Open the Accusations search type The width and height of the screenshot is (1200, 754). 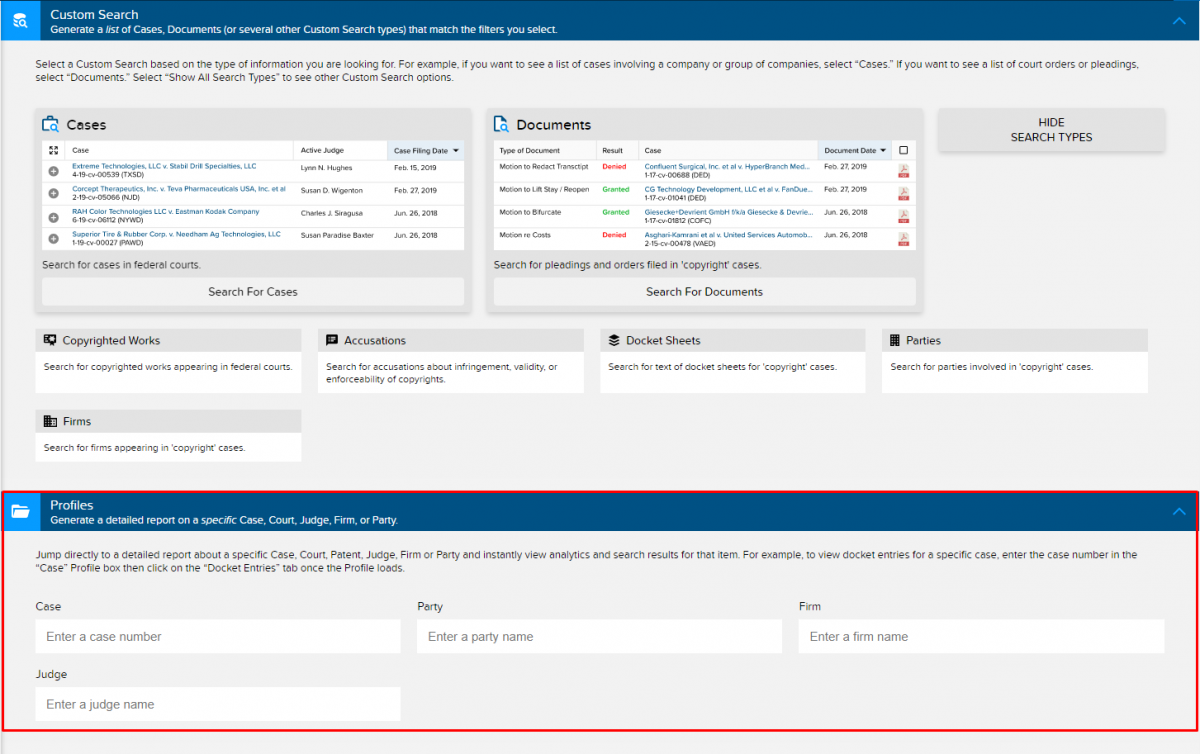click(x=375, y=341)
